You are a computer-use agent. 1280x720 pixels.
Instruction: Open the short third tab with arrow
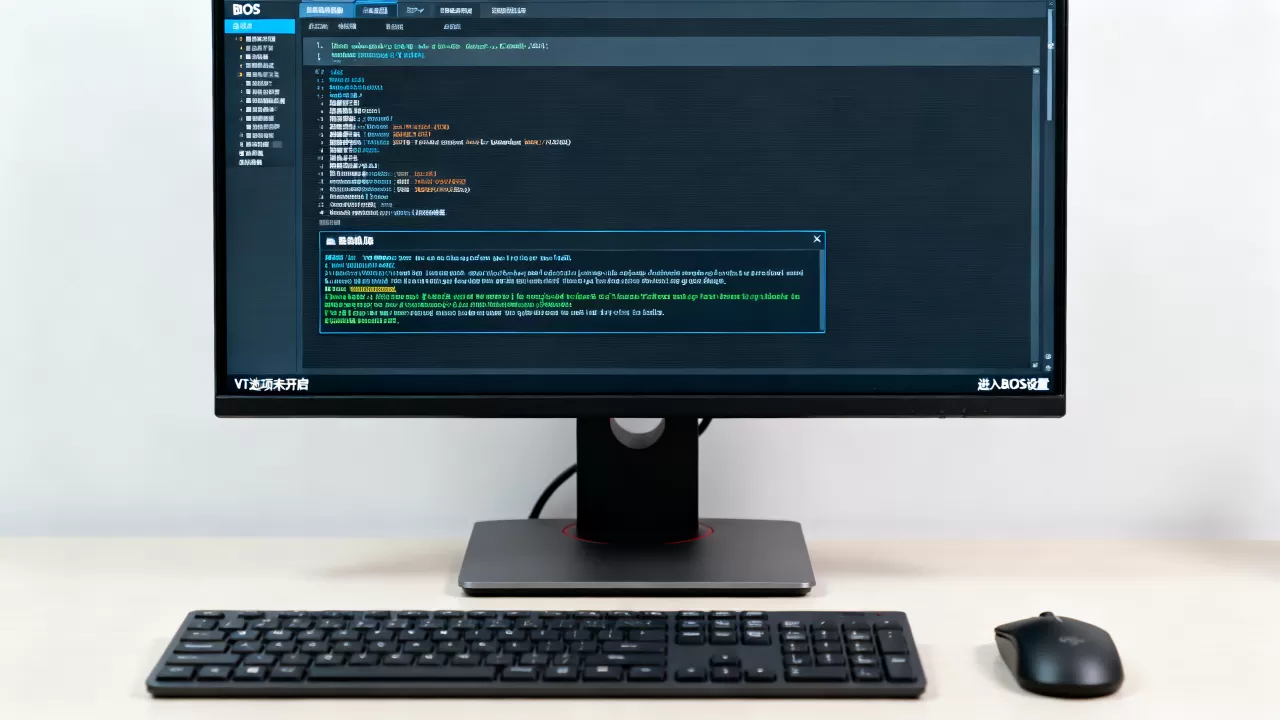coord(415,10)
